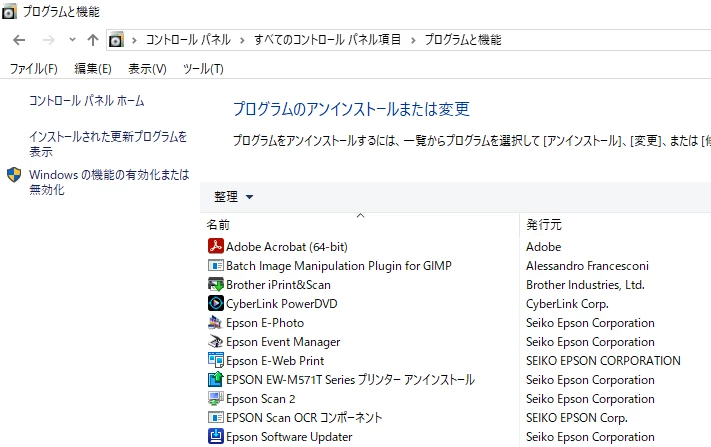Viewport: 711px width, 447px height.
Task: Click the プログラムと機能 breadcrumb
Action: click(x=463, y=40)
